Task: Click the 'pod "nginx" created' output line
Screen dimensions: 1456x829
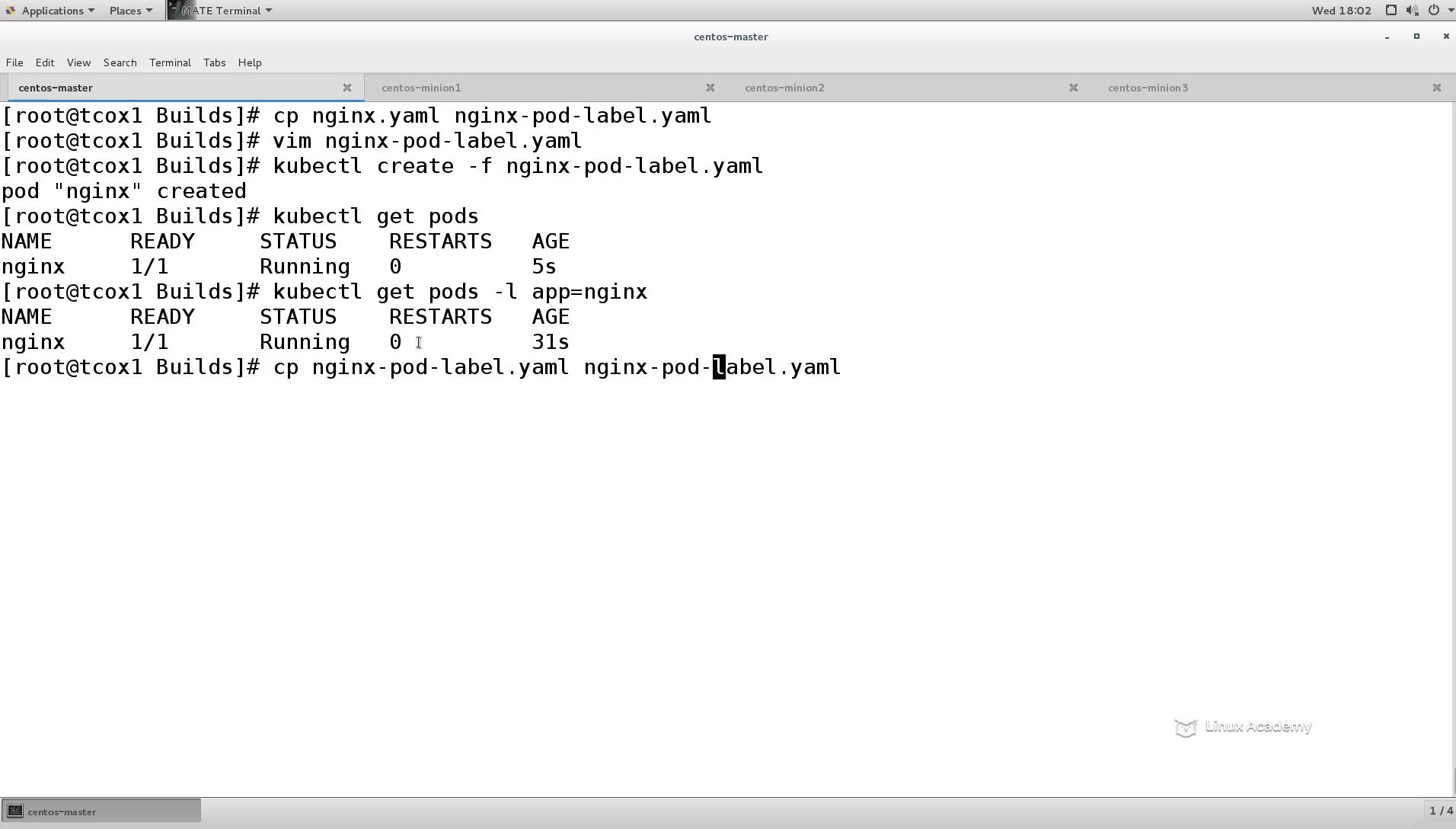Action: tap(124, 191)
